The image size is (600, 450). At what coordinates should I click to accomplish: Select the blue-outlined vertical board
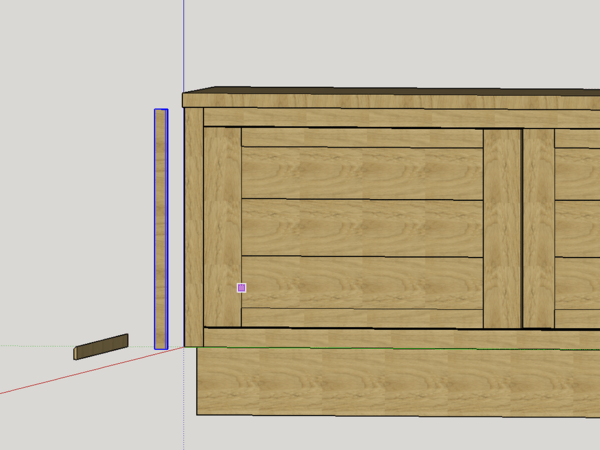click(160, 228)
